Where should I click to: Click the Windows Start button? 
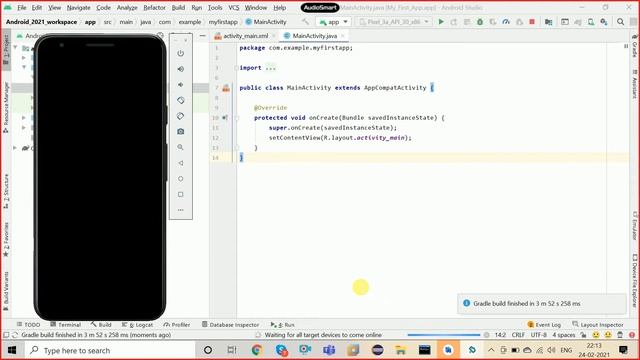[12, 350]
